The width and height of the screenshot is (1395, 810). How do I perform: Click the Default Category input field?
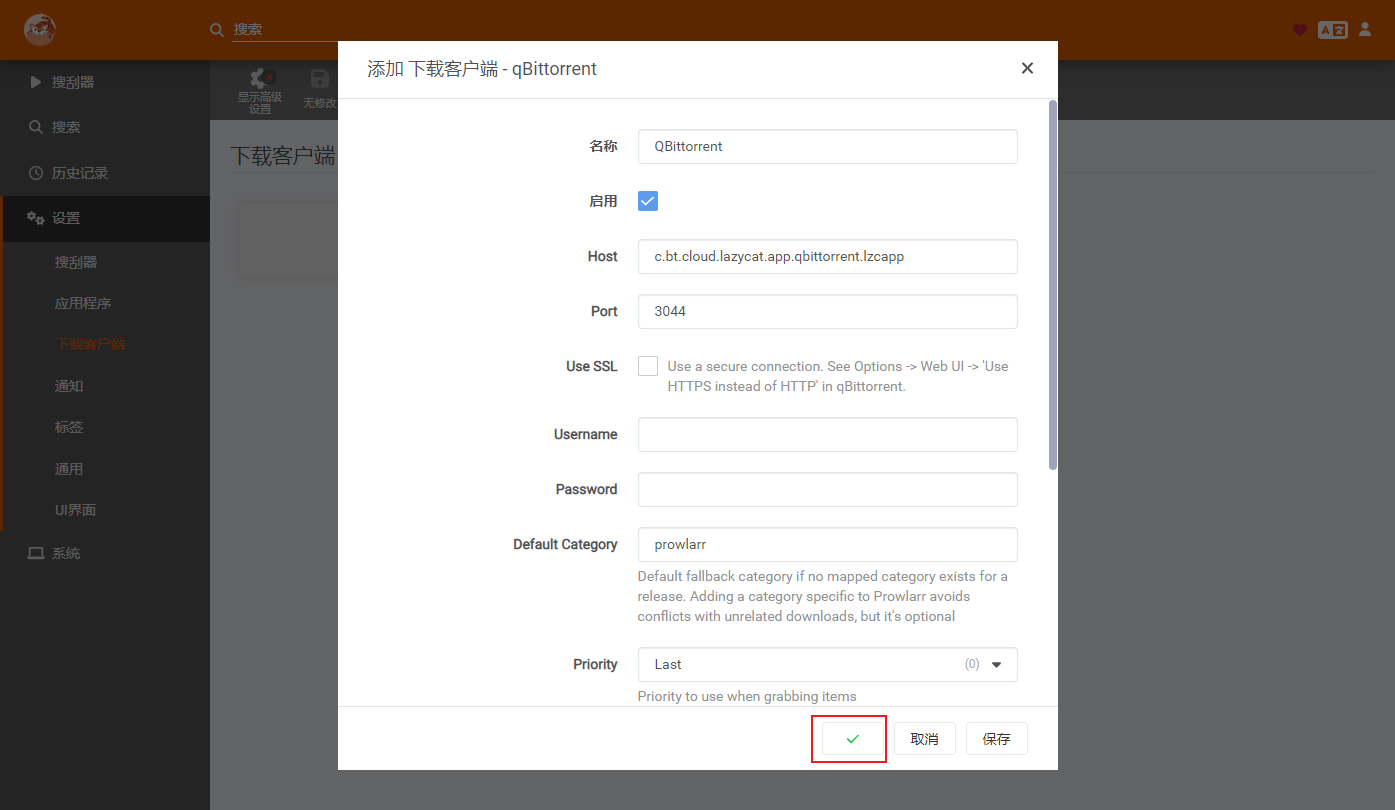[828, 544]
